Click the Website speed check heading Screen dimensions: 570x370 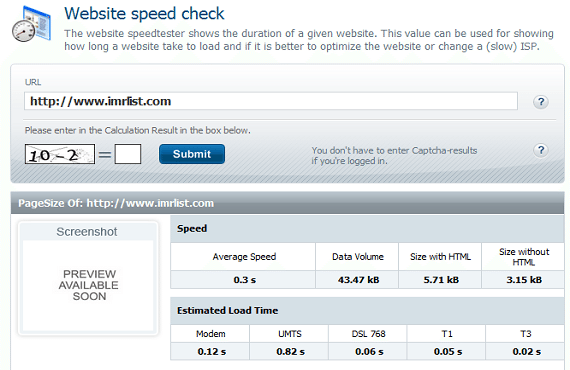pyautogui.click(x=144, y=14)
